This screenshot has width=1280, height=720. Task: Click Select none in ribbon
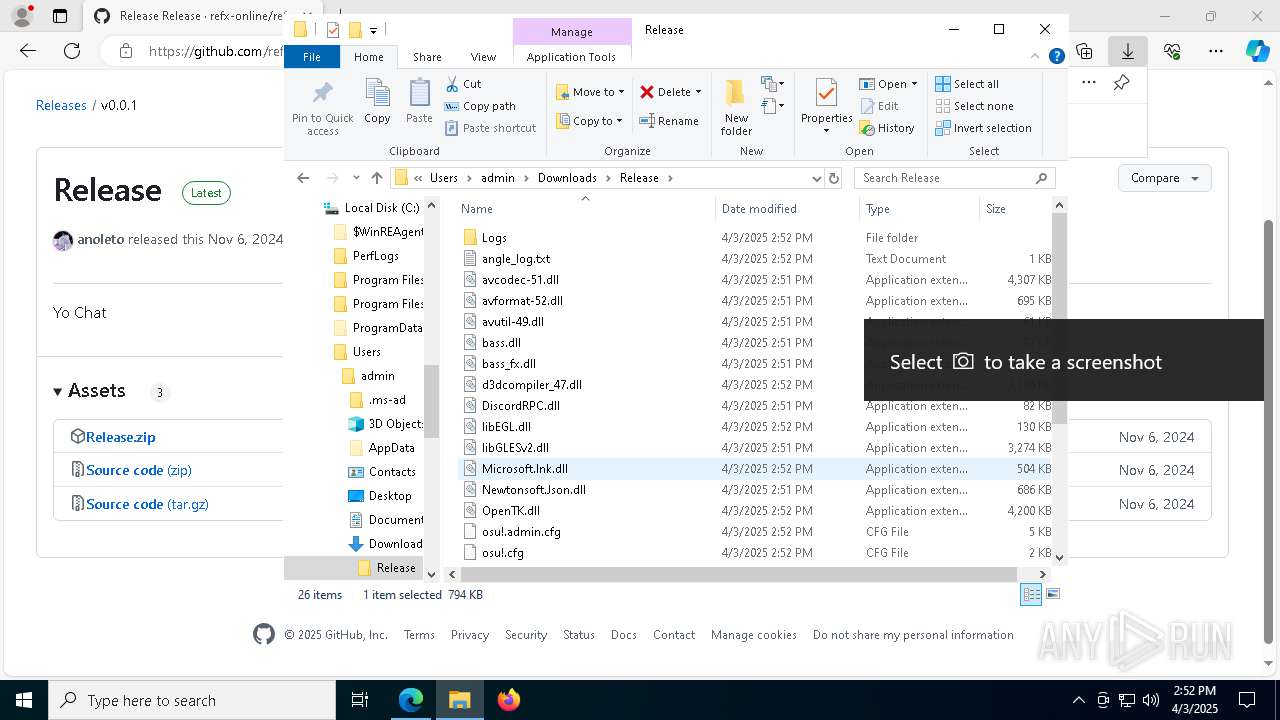[974, 106]
